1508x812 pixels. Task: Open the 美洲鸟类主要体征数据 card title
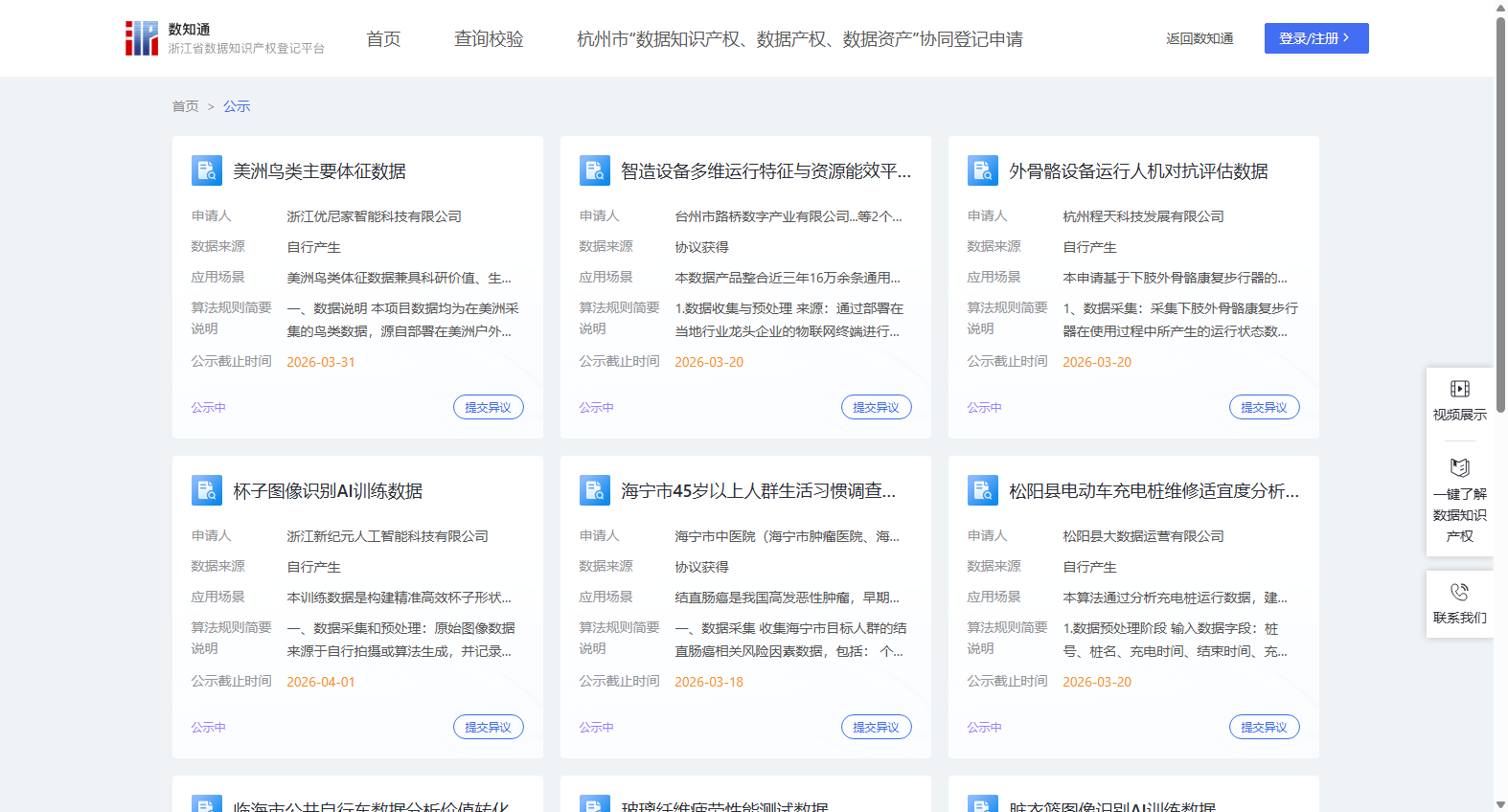[320, 171]
